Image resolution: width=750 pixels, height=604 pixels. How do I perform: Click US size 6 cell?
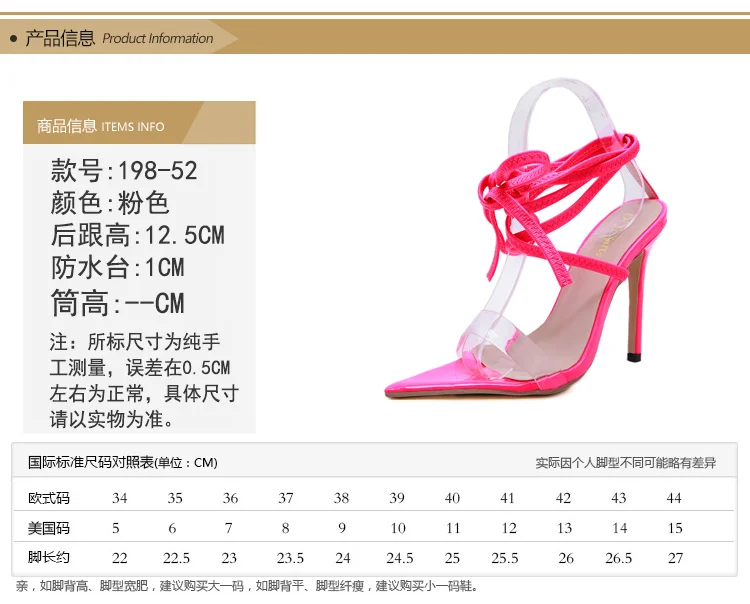pos(172,528)
